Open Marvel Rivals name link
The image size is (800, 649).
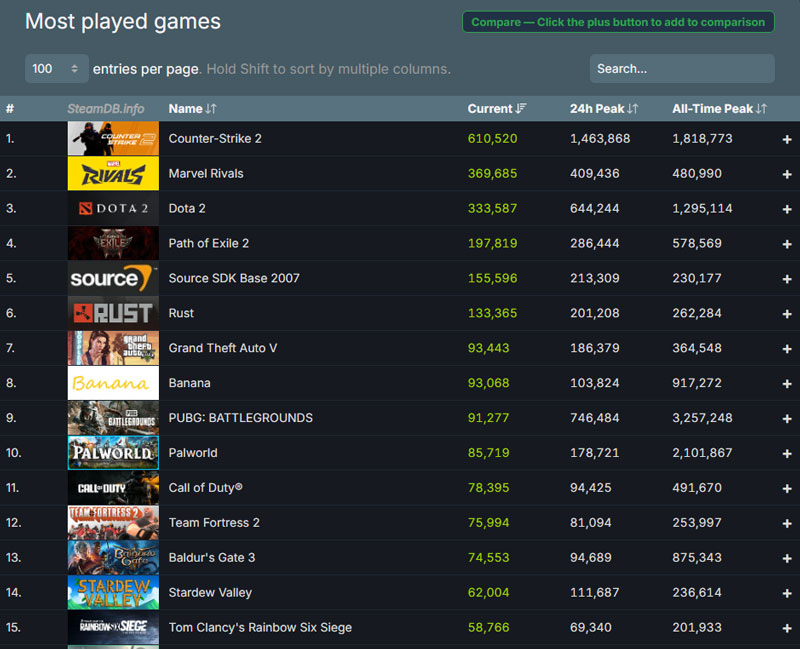[206, 173]
